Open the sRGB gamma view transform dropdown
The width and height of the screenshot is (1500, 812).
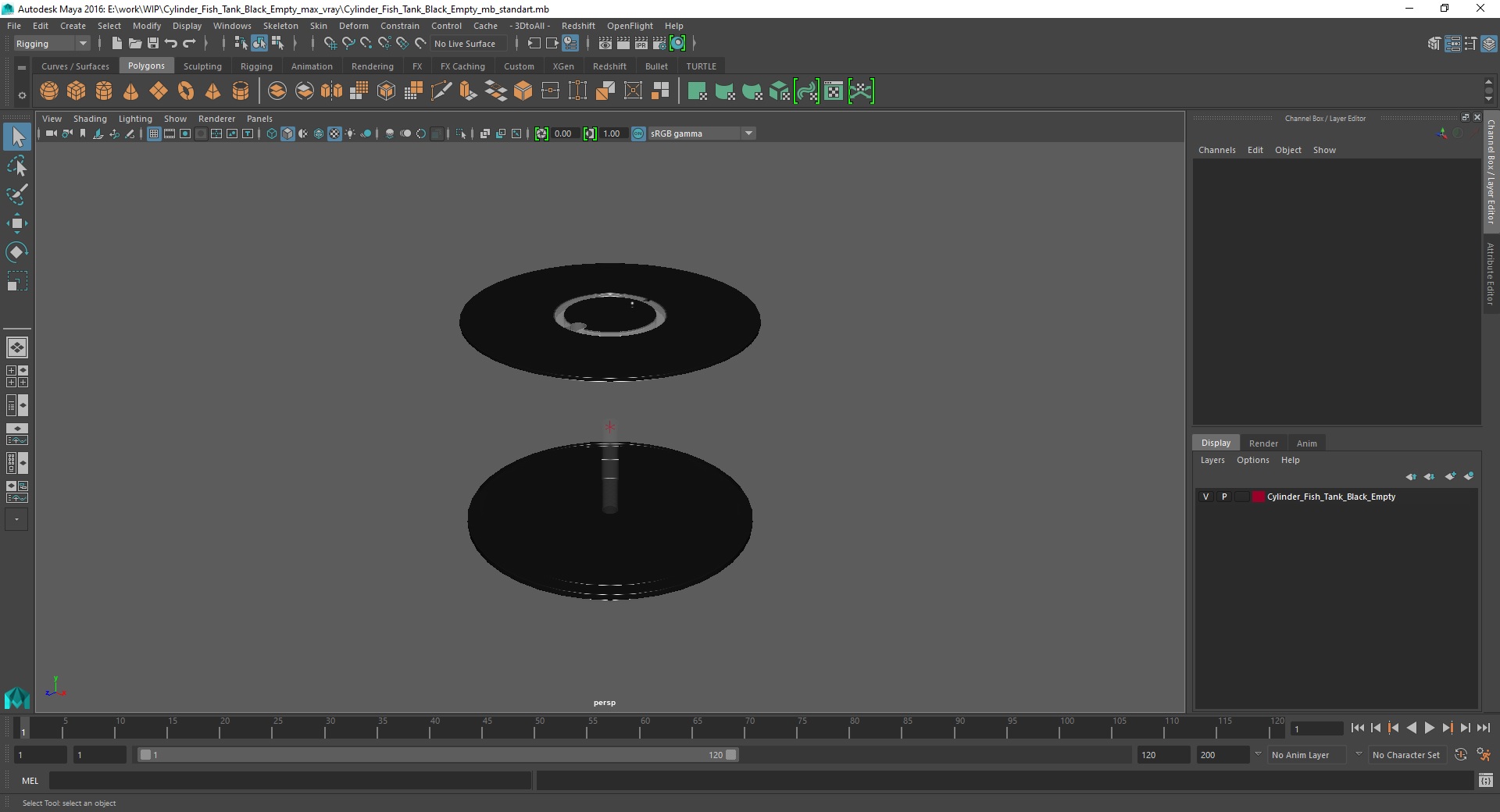[702, 134]
